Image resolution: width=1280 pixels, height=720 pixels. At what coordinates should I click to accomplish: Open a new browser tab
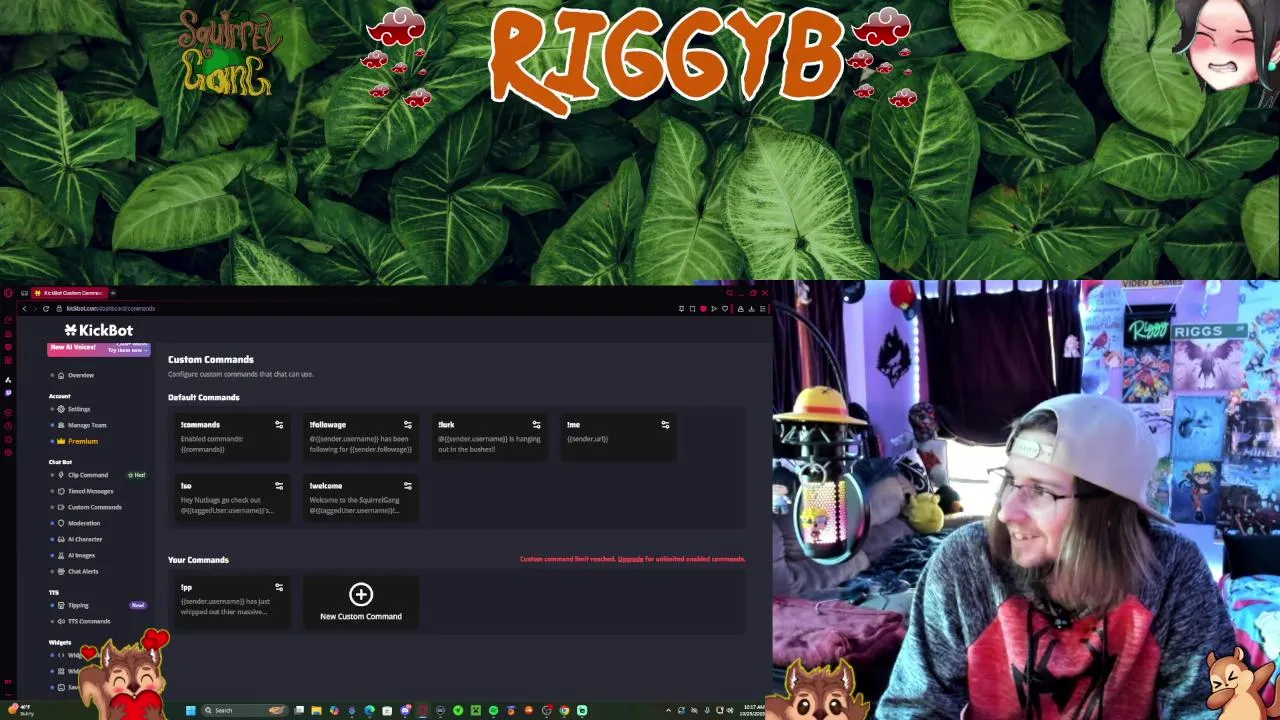[113, 293]
